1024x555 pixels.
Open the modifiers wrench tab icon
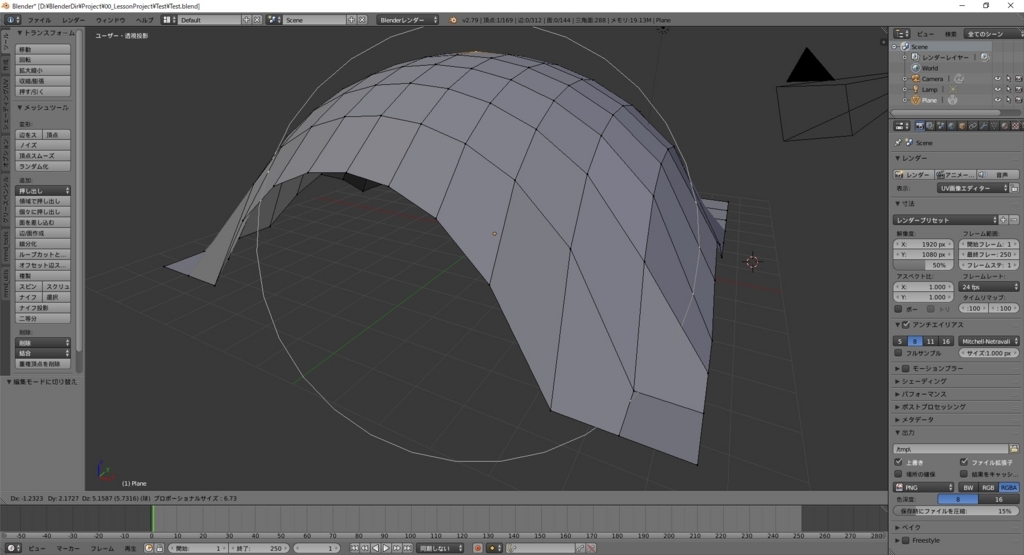[x=984, y=126]
